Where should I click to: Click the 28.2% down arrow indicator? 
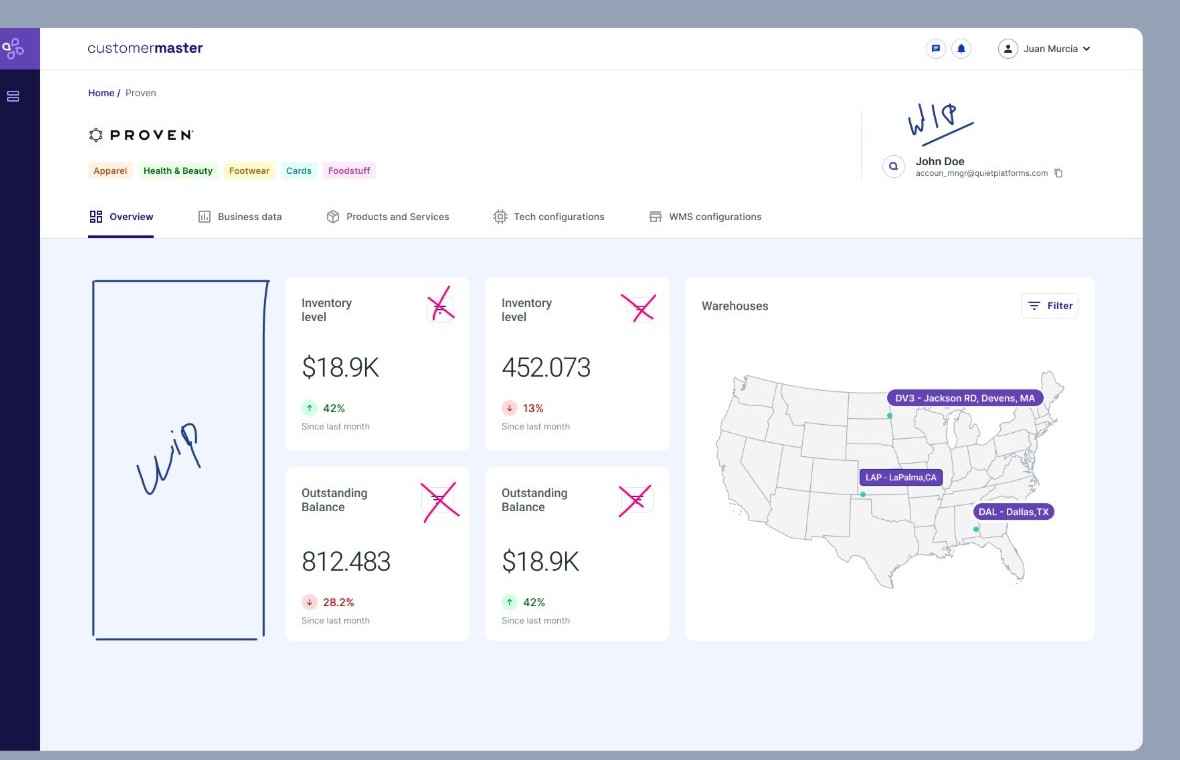click(309, 602)
